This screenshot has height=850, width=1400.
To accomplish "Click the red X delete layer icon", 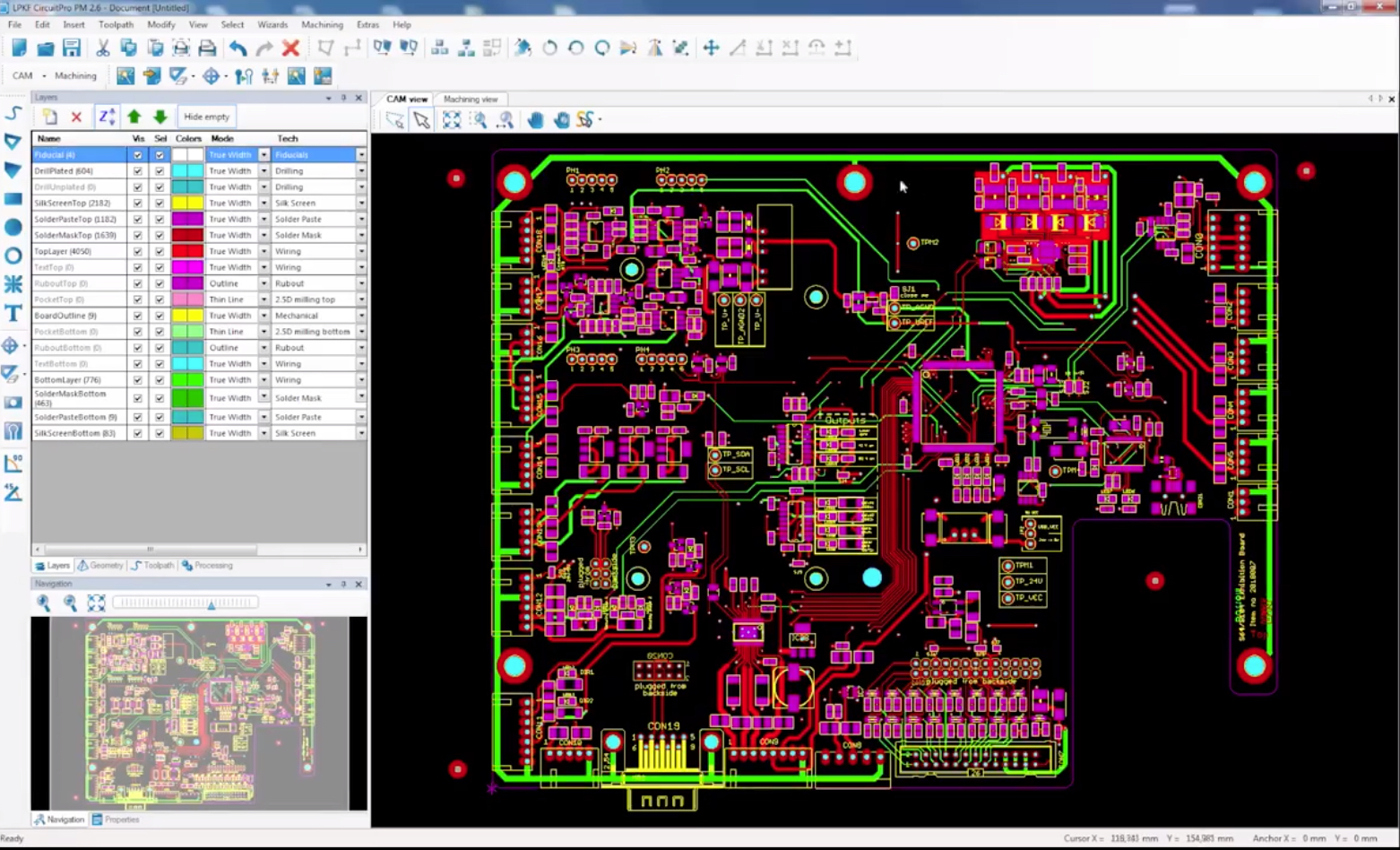I will pyautogui.click(x=76, y=117).
